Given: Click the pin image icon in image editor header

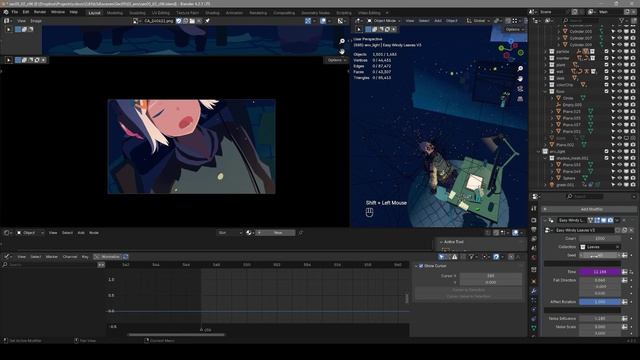Looking at the screenshot, I should [207, 21].
